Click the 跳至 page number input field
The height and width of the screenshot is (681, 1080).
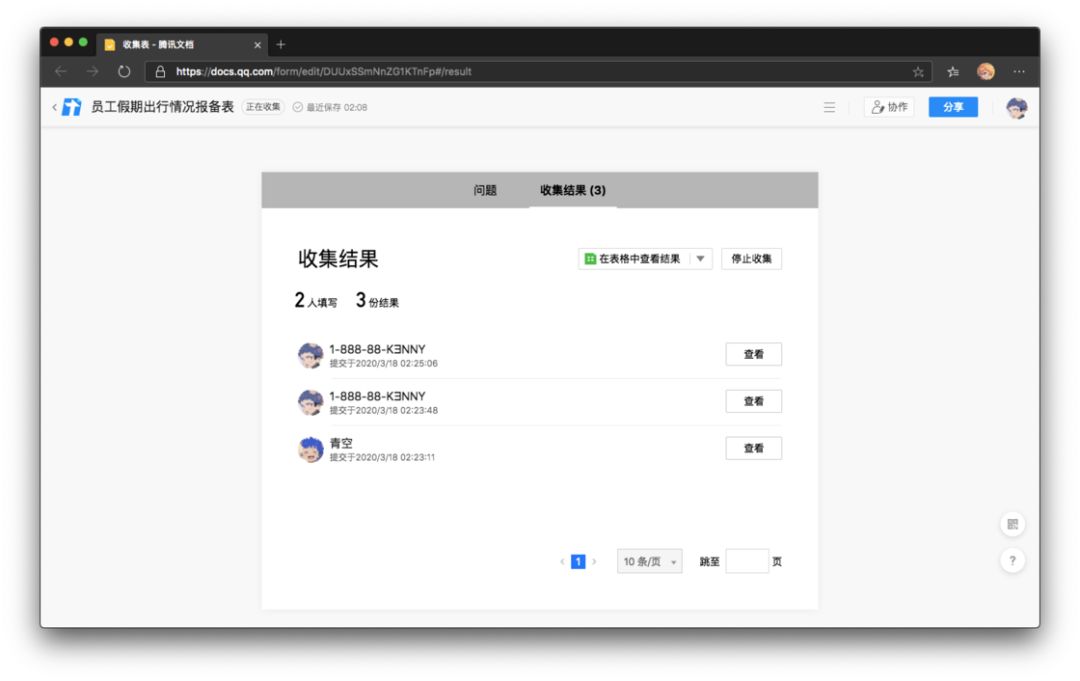(x=747, y=562)
